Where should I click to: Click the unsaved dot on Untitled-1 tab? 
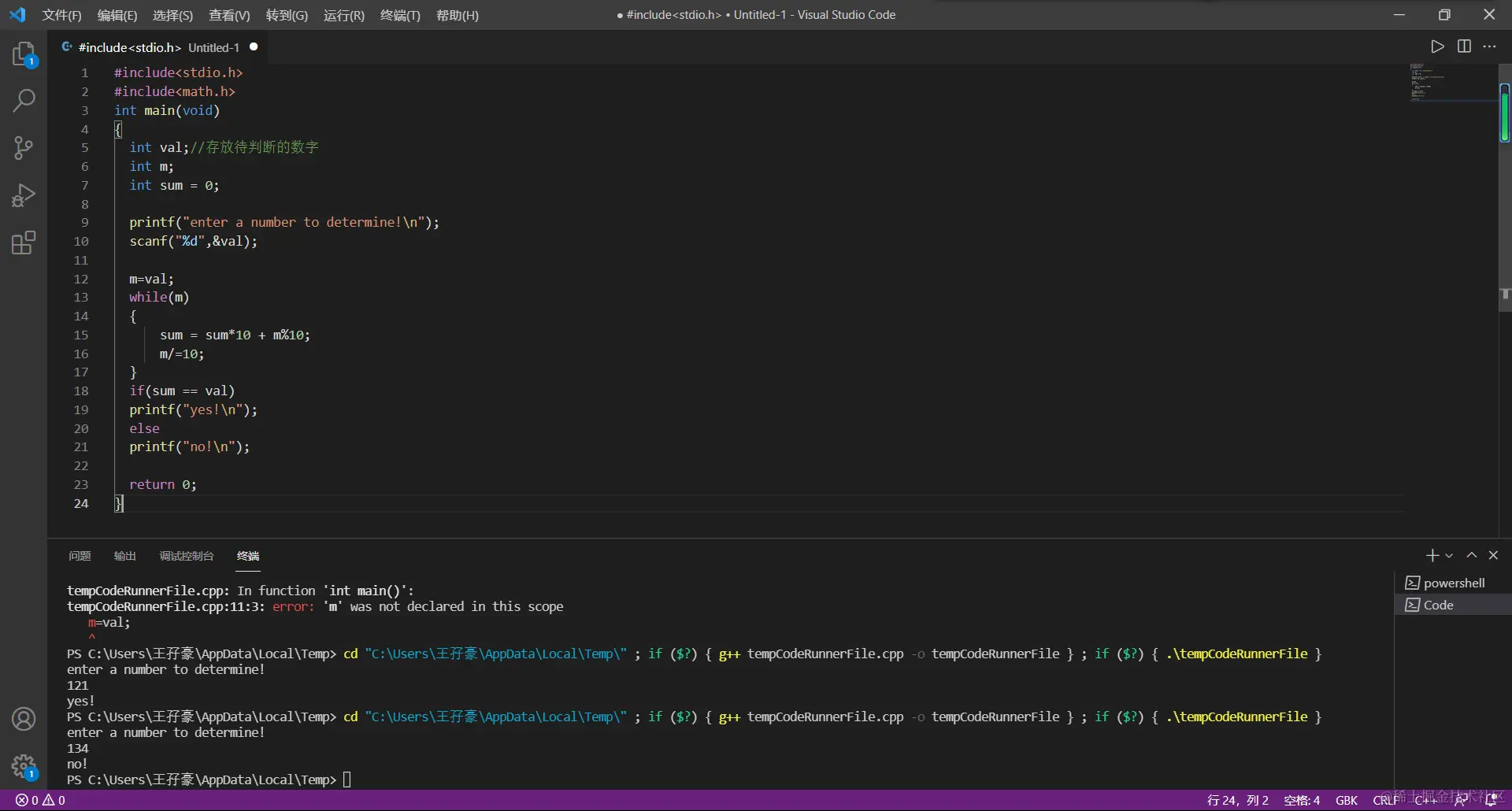tap(254, 47)
